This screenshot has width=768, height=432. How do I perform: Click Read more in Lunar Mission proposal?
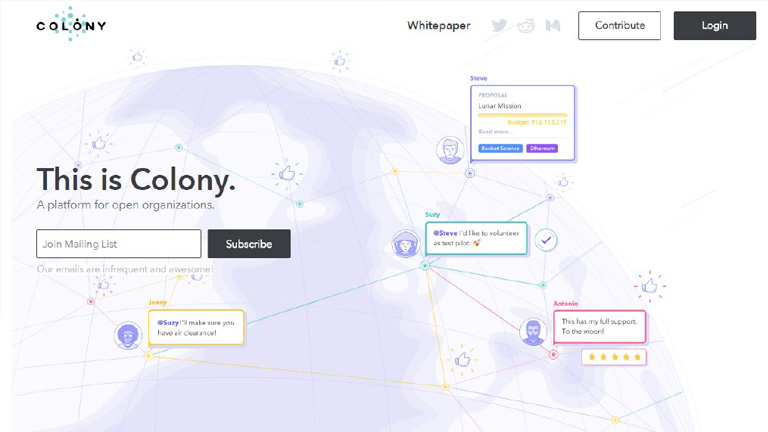[x=495, y=131]
